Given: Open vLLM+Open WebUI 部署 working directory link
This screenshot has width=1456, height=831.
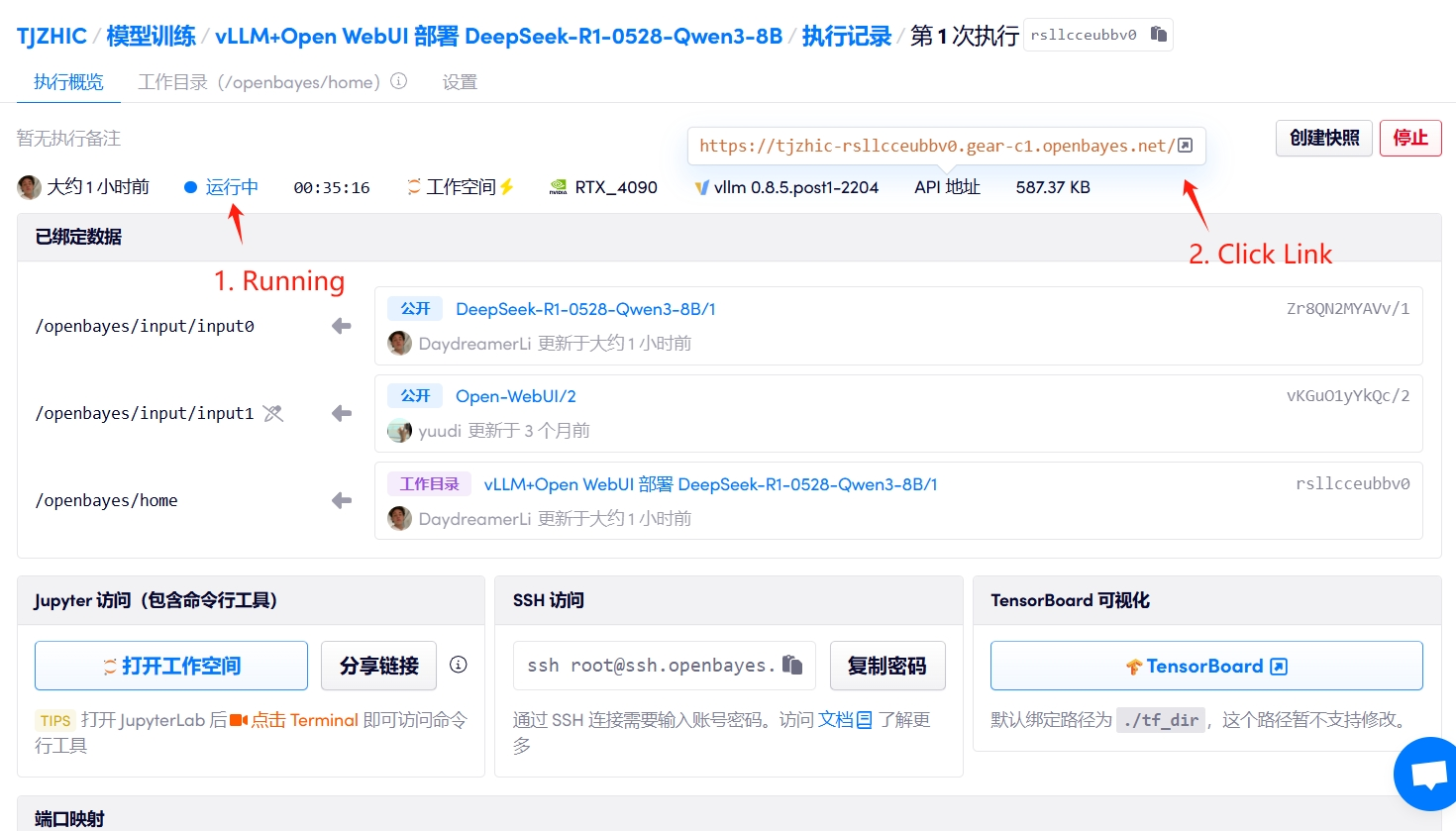Looking at the screenshot, I should point(710,484).
